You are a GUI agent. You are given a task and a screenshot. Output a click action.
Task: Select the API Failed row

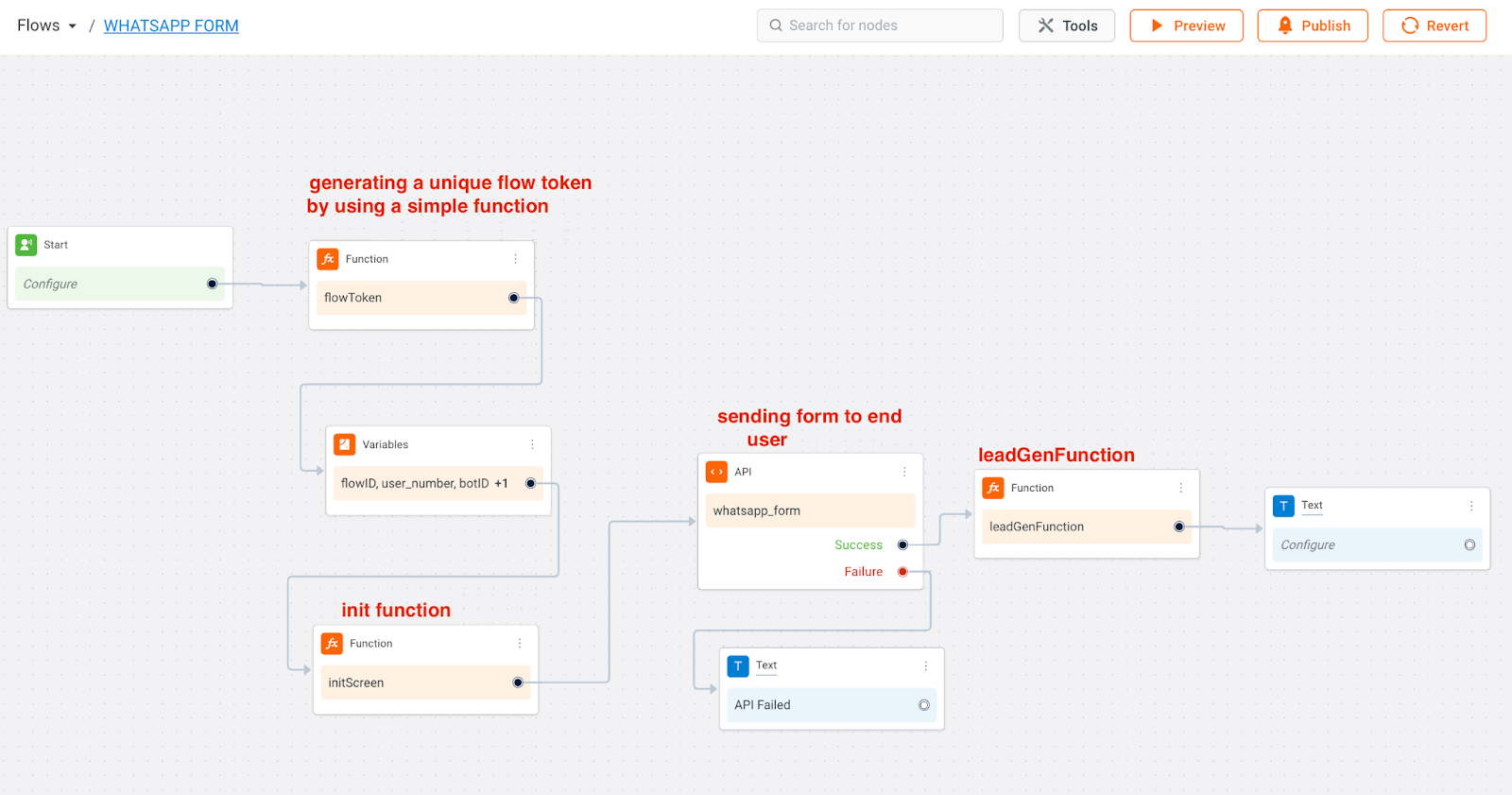832,705
